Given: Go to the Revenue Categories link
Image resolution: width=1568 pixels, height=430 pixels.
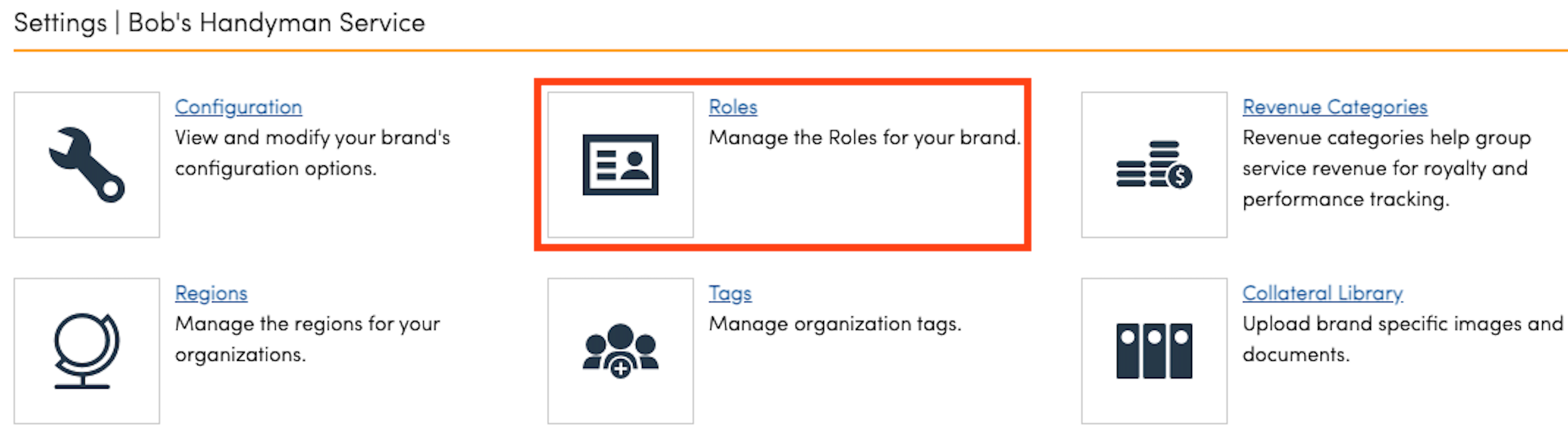Looking at the screenshot, I should point(1334,107).
